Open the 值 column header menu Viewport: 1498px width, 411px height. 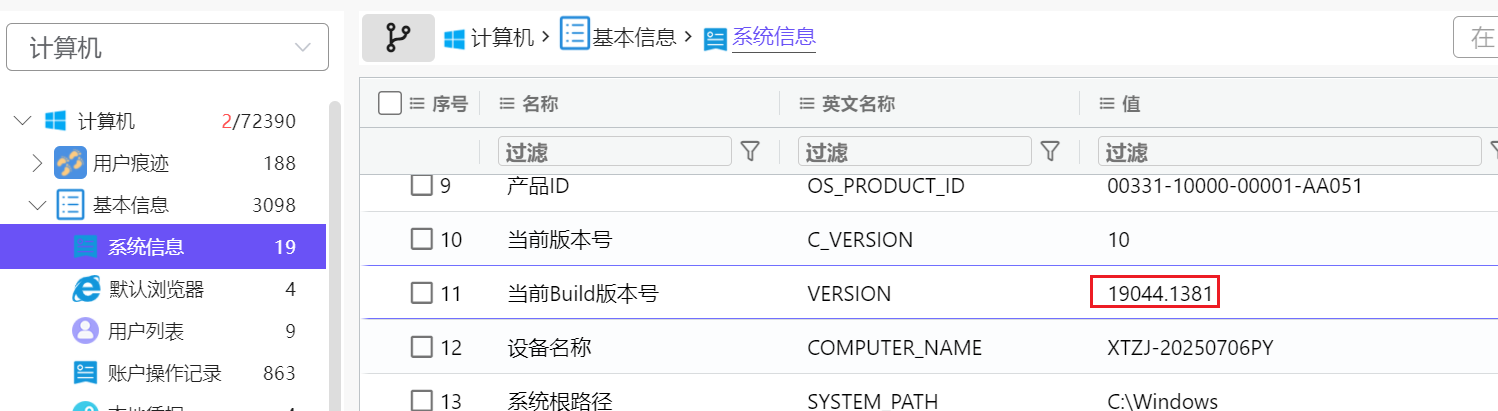click(x=1107, y=103)
